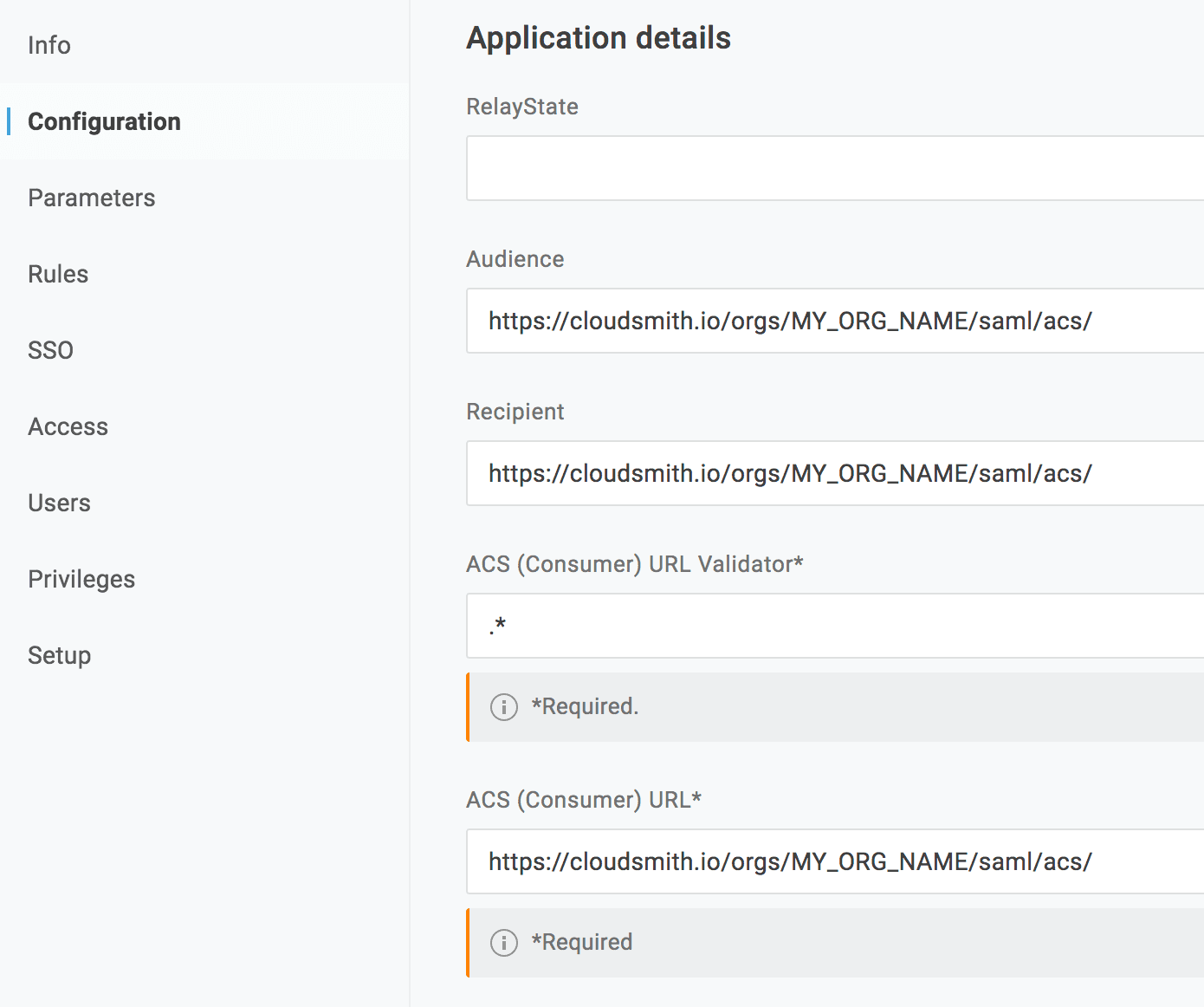Image resolution: width=1204 pixels, height=1007 pixels.
Task: Go to the Setup section
Action: pyautogui.click(x=59, y=655)
